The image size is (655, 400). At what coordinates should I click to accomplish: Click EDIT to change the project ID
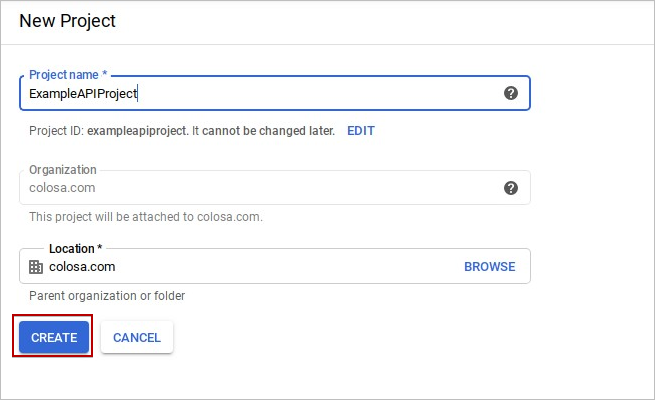click(x=361, y=131)
